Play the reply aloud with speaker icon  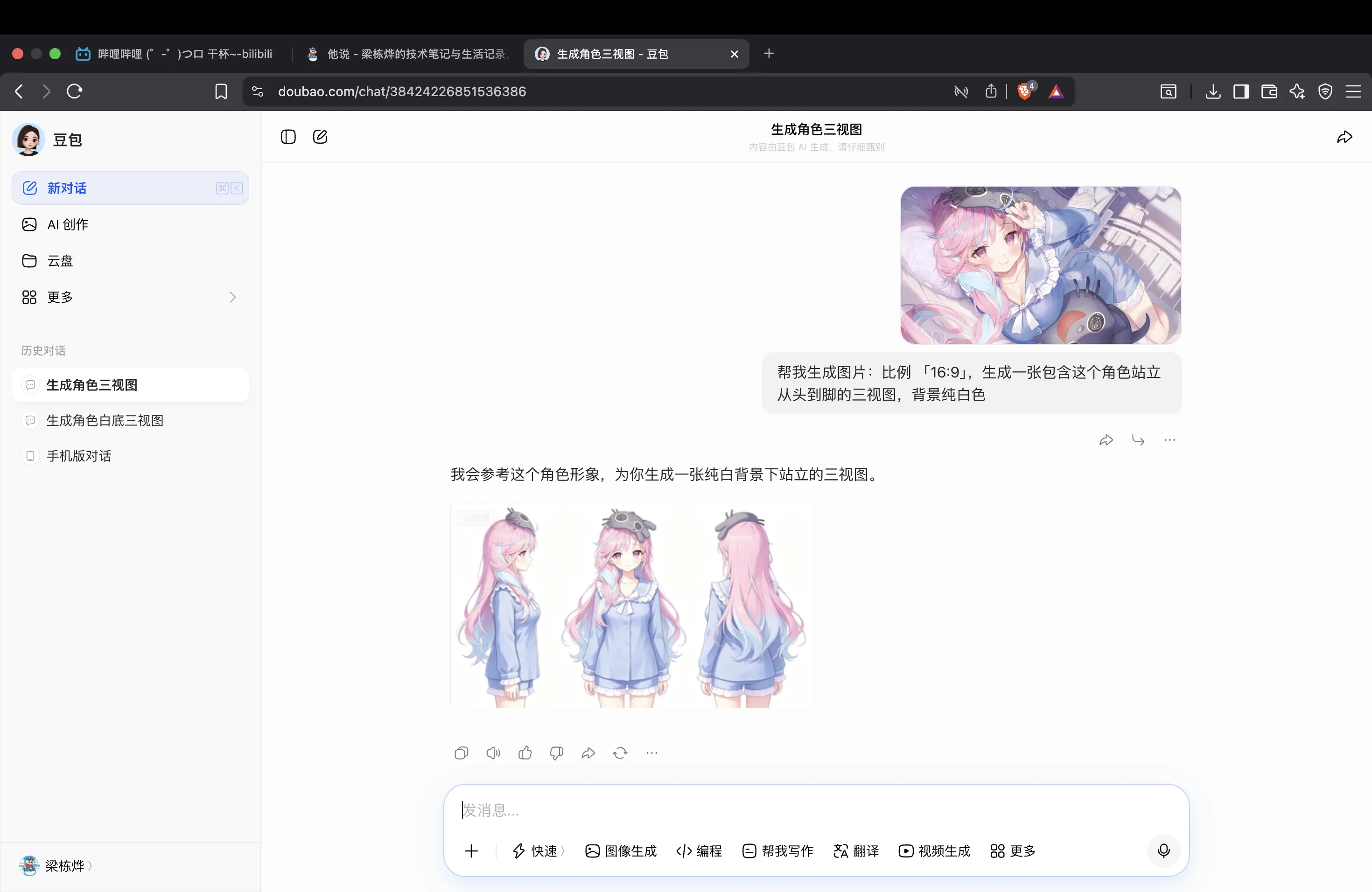click(493, 753)
